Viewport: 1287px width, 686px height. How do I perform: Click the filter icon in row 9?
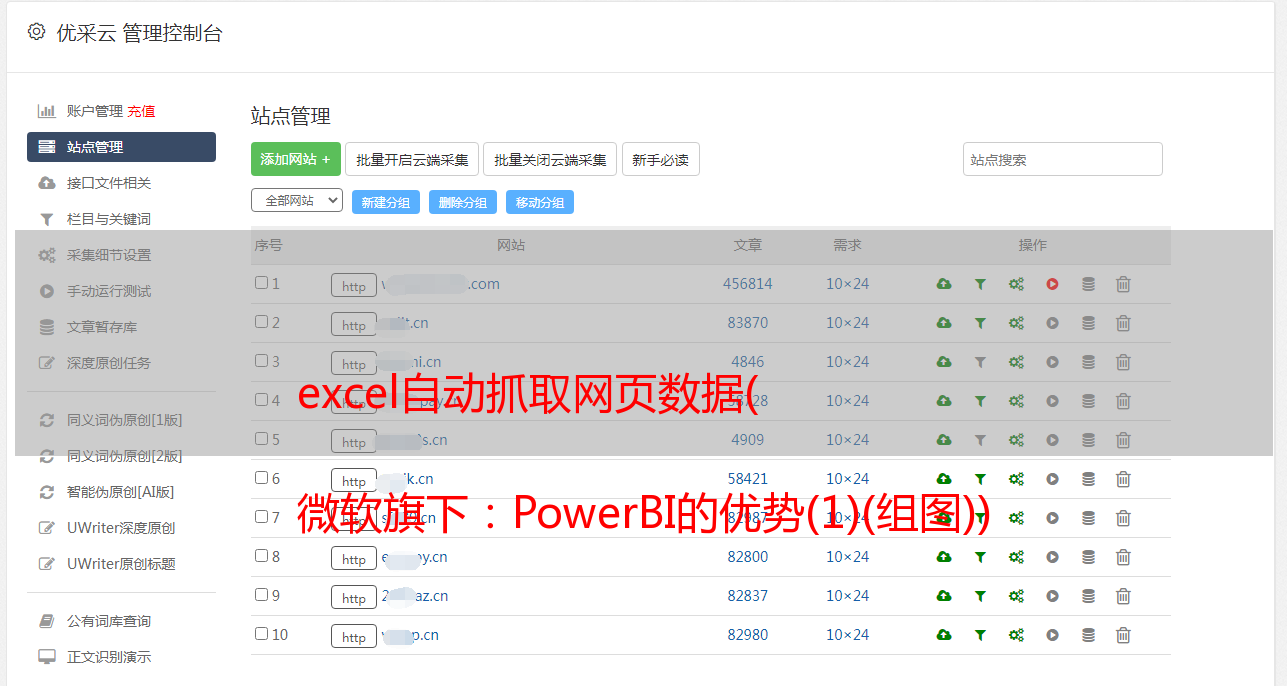pos(980,596)
